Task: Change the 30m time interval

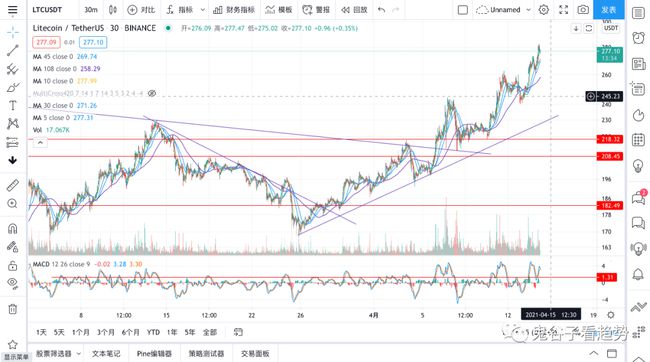Action: point(91,10)
